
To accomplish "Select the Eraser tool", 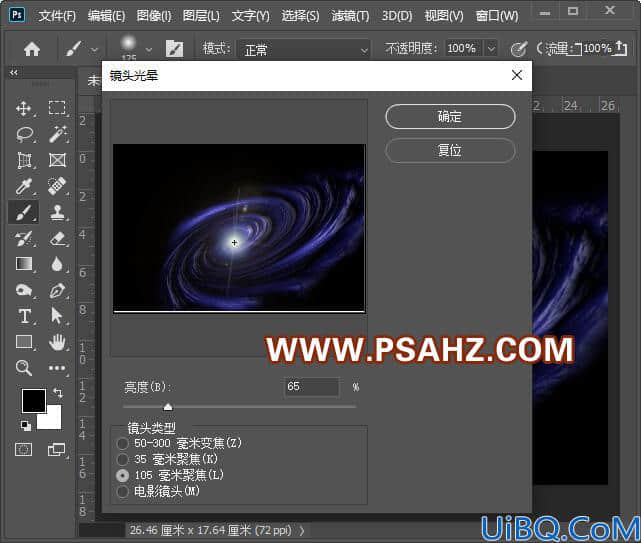I will tap(57, 238).
